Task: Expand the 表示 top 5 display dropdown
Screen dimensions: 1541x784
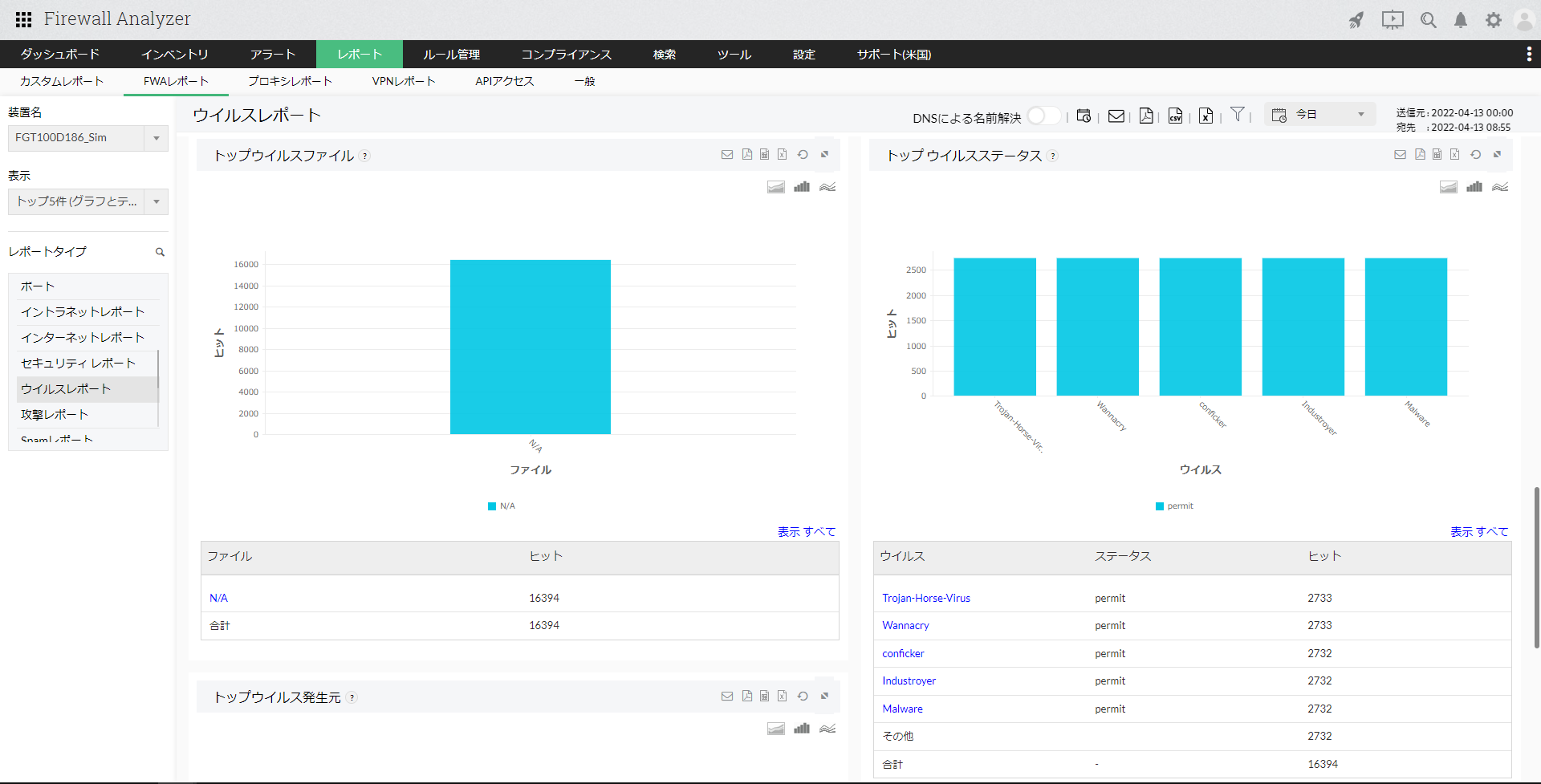Action: pyautogui.click(x=156, y=201)
